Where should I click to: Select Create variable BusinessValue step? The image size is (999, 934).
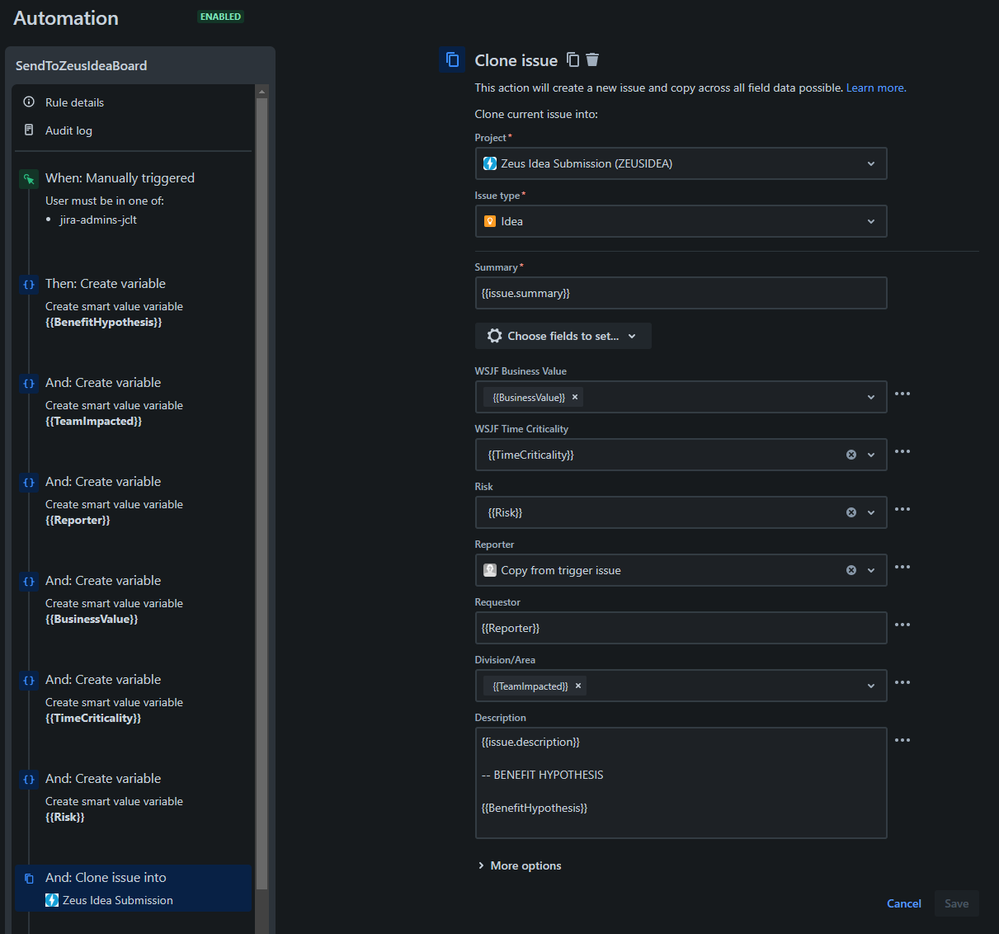click(x=133, y=600)
